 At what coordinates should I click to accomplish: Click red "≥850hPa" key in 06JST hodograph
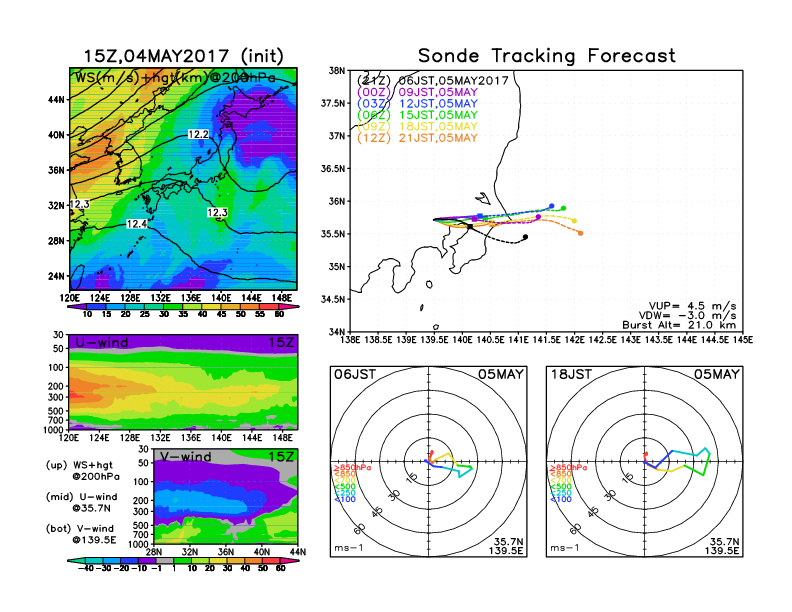[352, 468]
